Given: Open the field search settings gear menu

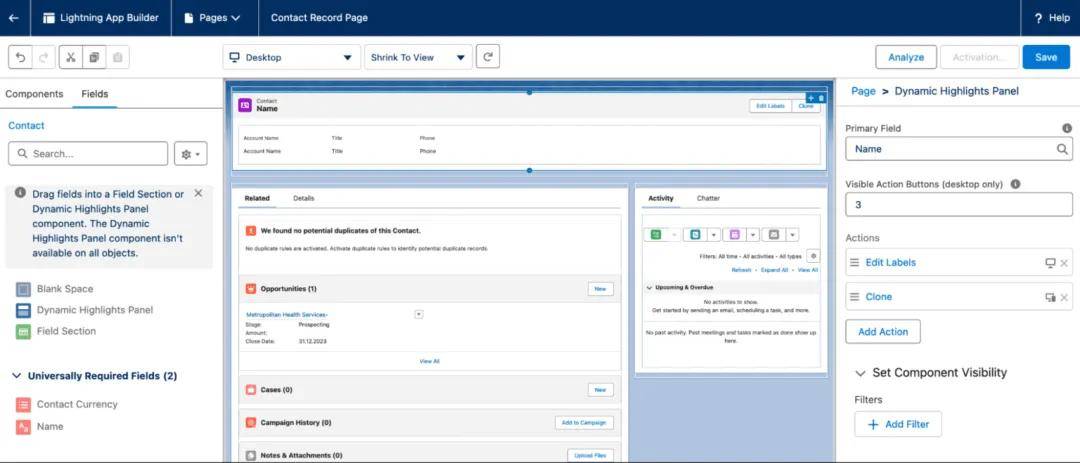Looking at the screenshot, I should 188,154.
